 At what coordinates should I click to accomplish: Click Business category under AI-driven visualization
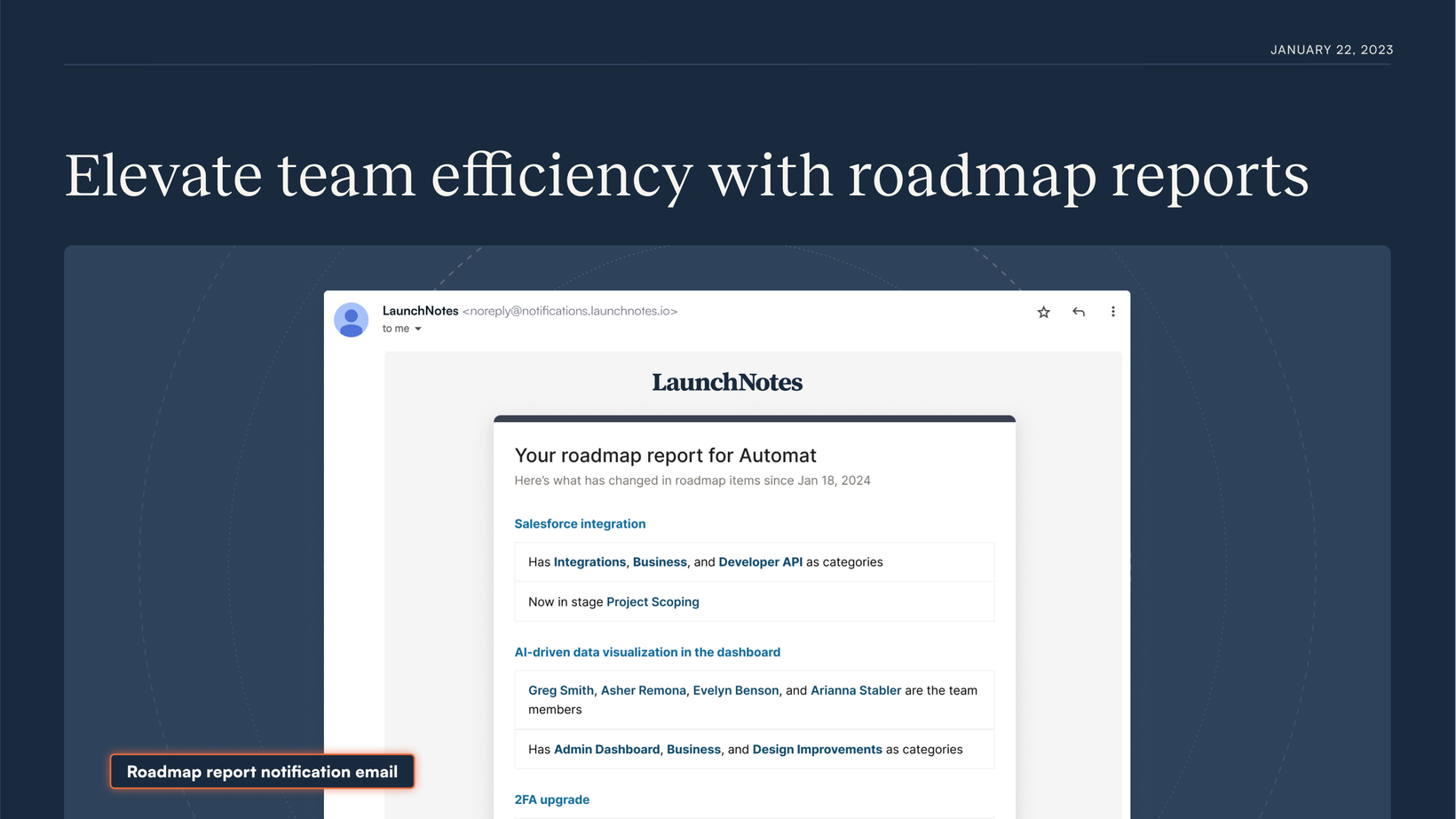click(x=693, y=750)
